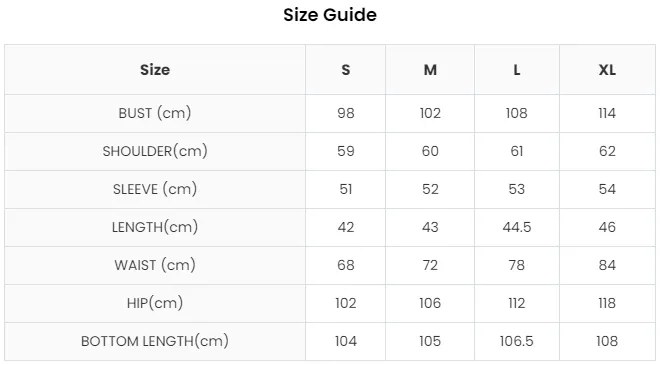Click the Size header cell
The image size is (663, 365).
point(155,70)
